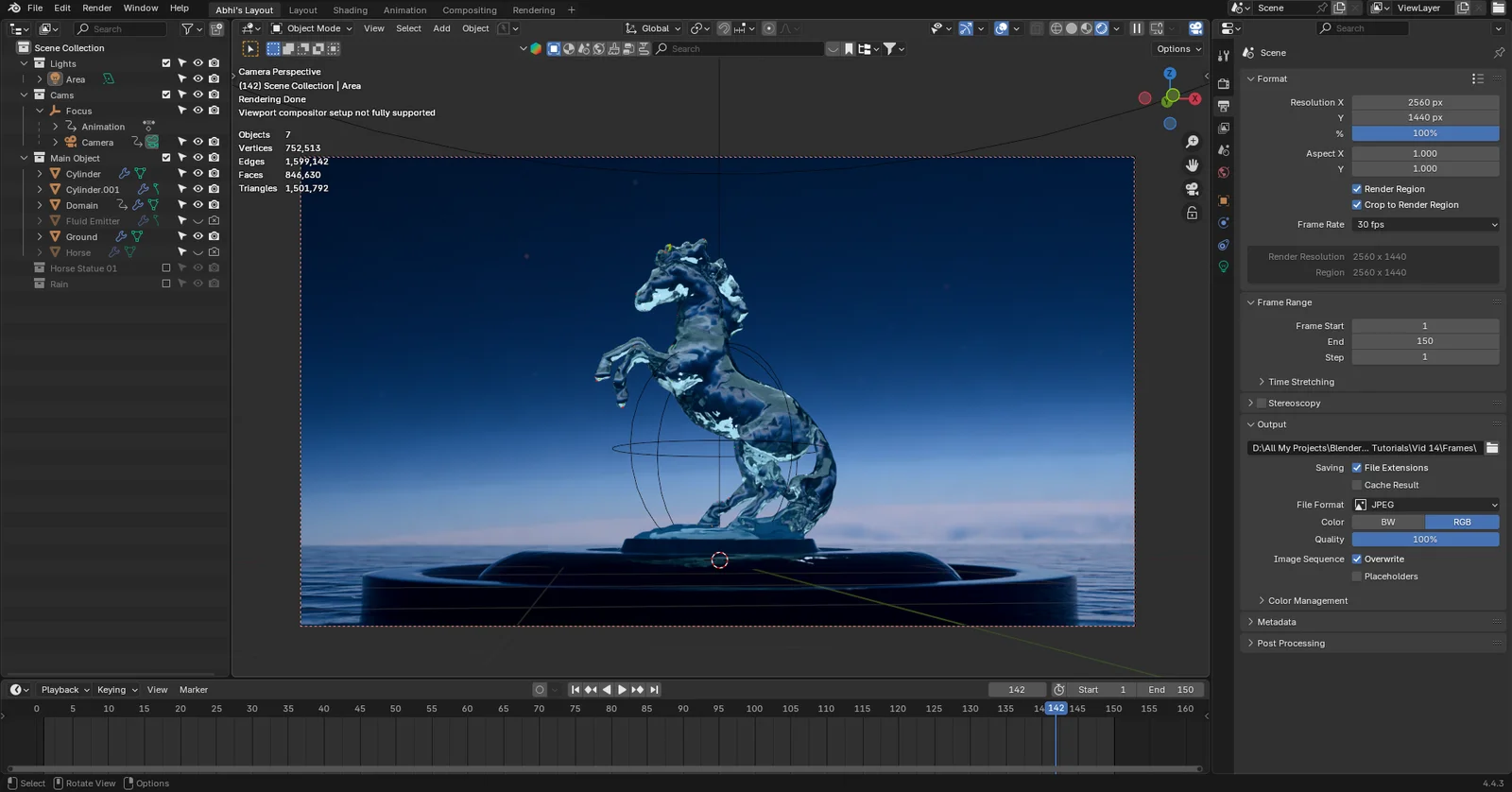Select BW color mode
Viewport: 1512px width, 792px height.
(x=1388, y=523)
